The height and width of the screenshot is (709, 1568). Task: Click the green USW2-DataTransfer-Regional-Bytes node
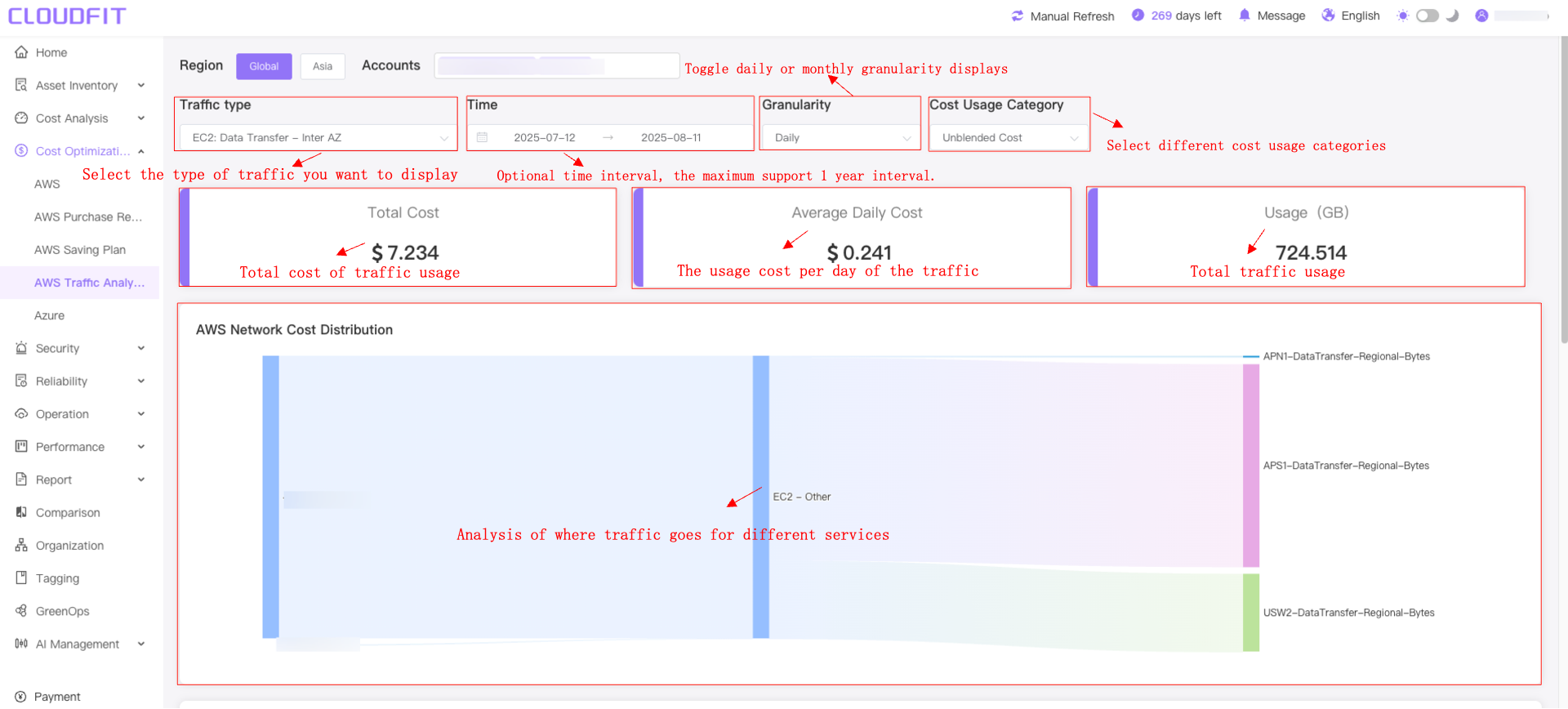pyautogui.click(x=1251, y=613)
